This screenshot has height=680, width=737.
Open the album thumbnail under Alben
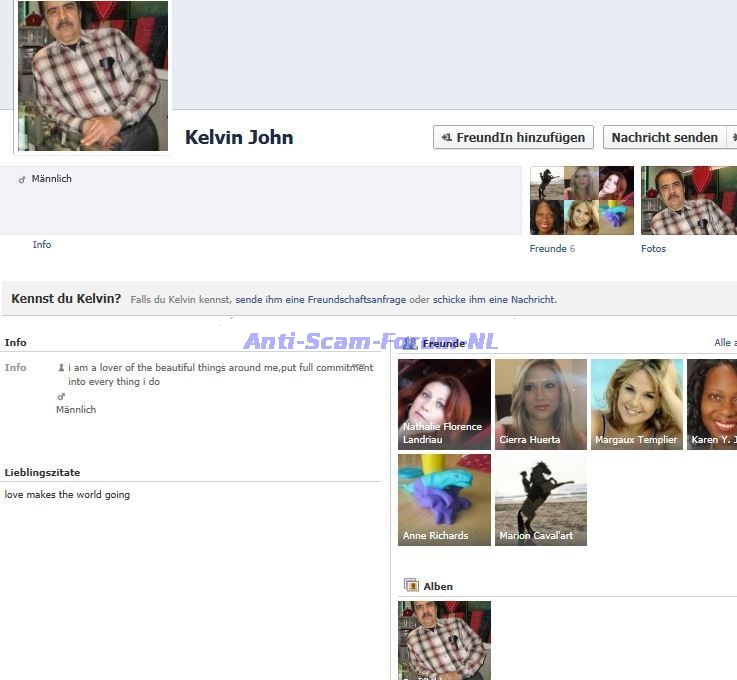click(x=444, y=640)
